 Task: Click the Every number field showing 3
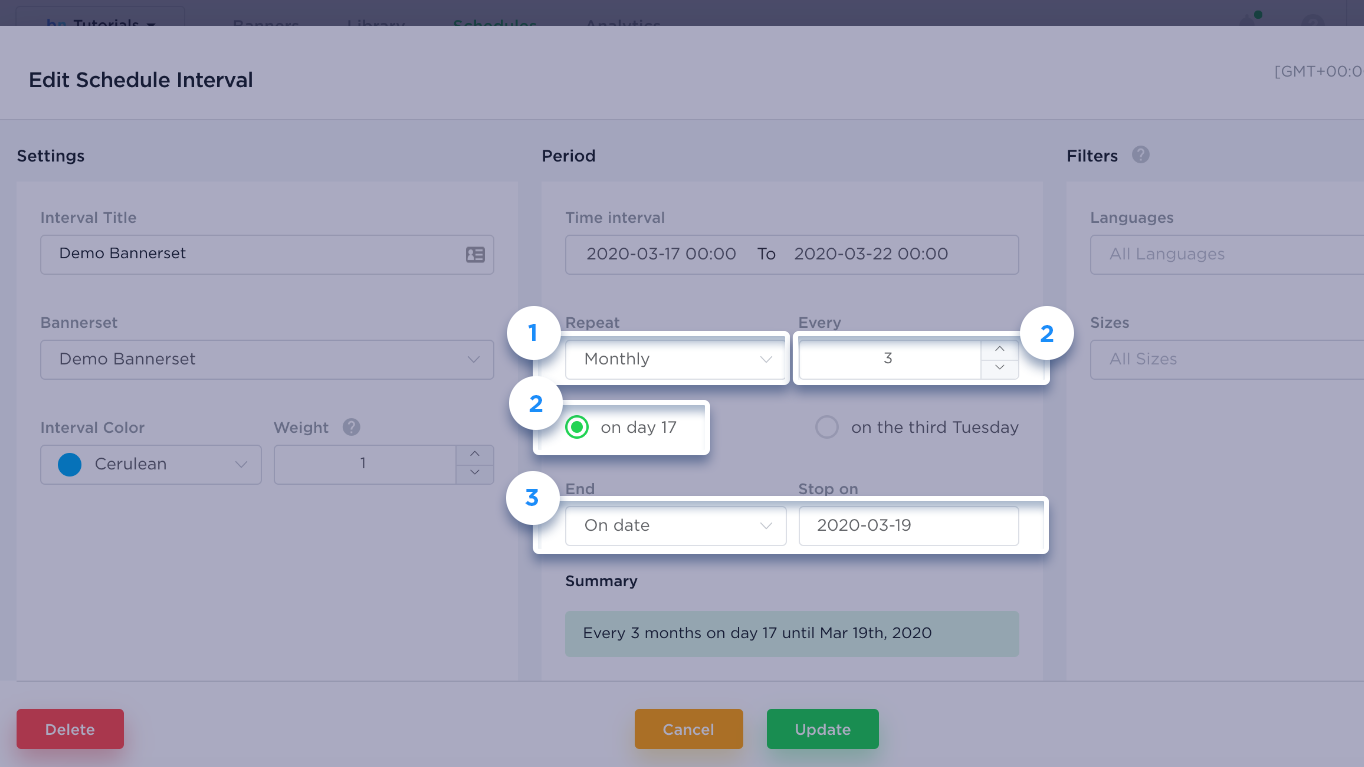click(889, 359)
